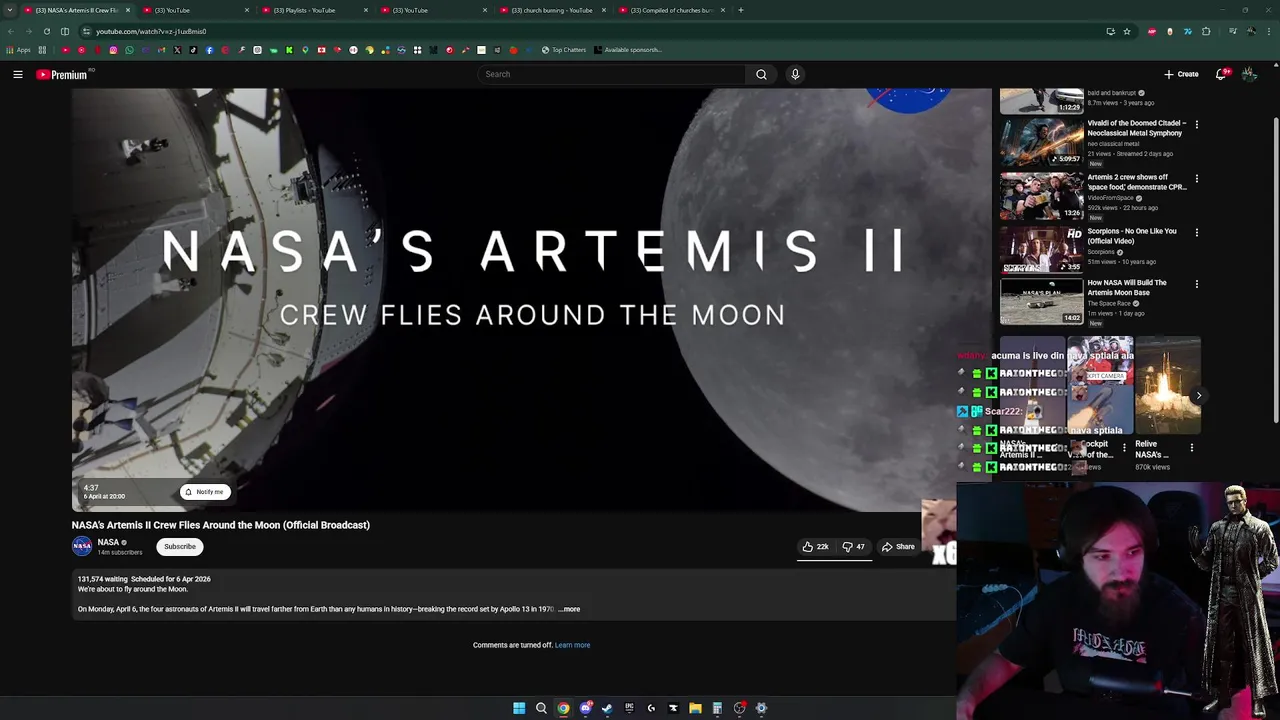
Task: Start voice search with the microphone
Action: click(x=795, y=74)
